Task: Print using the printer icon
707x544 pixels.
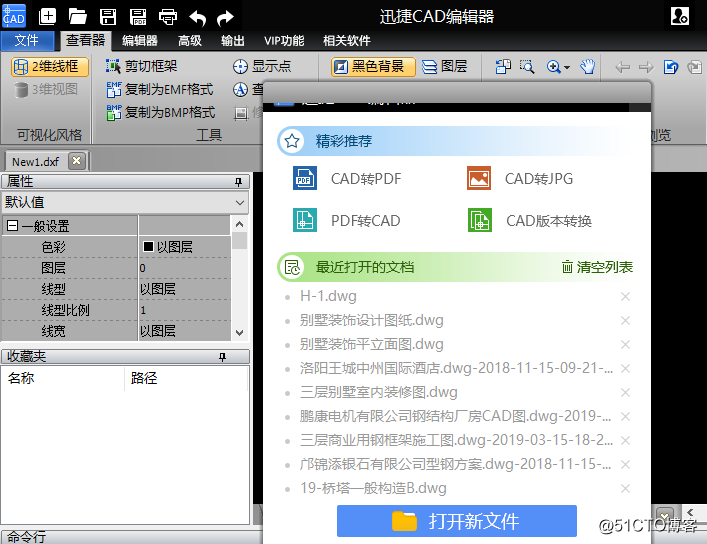Action: click(x=168, y=17)
